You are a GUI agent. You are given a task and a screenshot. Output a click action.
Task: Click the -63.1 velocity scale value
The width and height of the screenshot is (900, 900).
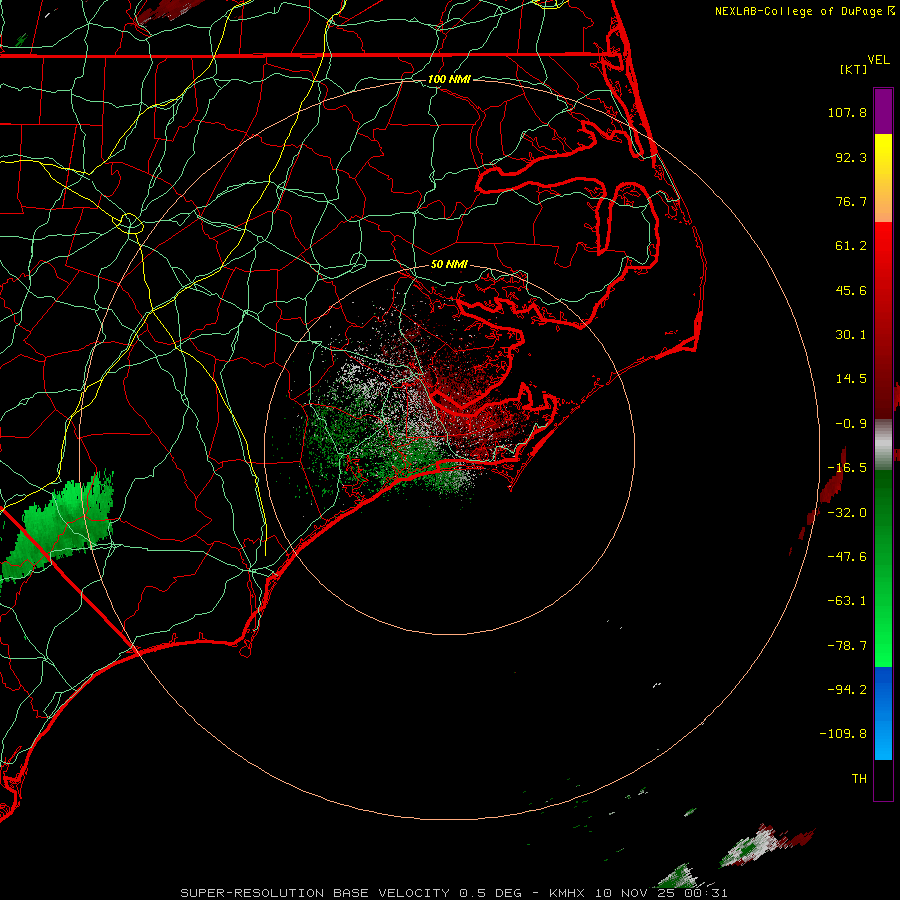click(x=847, y=601)
